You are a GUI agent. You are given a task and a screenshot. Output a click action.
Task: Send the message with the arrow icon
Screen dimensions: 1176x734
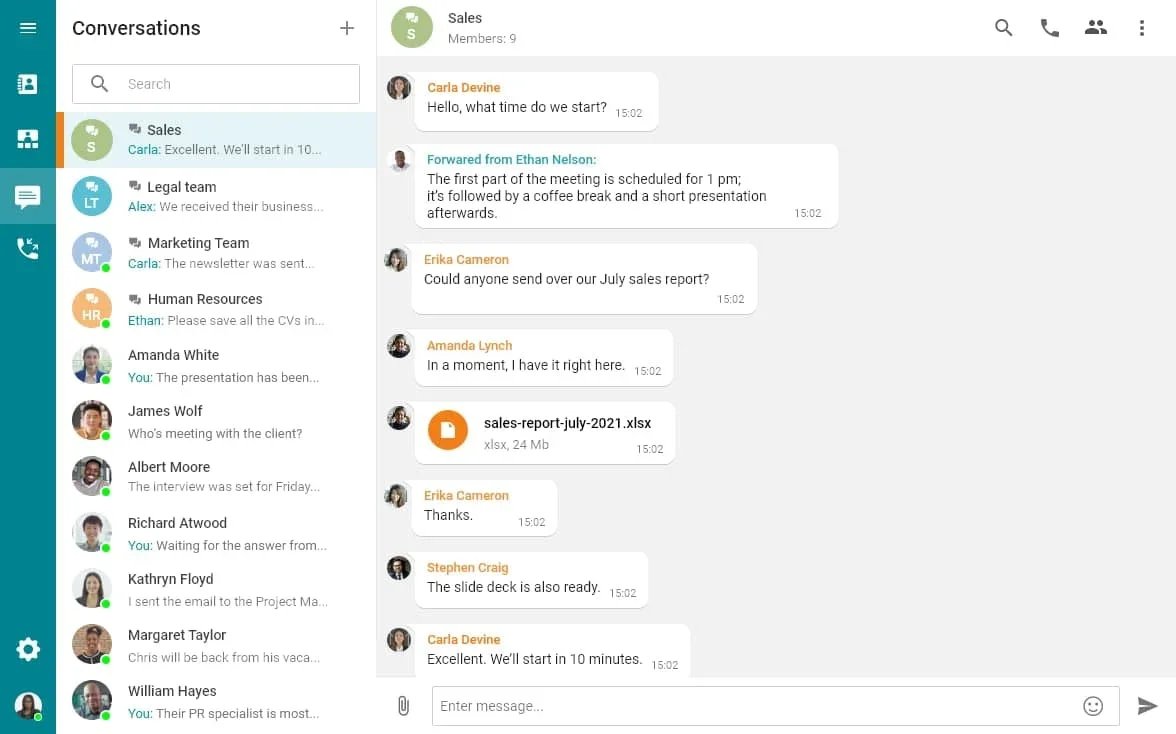coord(1147,705)
